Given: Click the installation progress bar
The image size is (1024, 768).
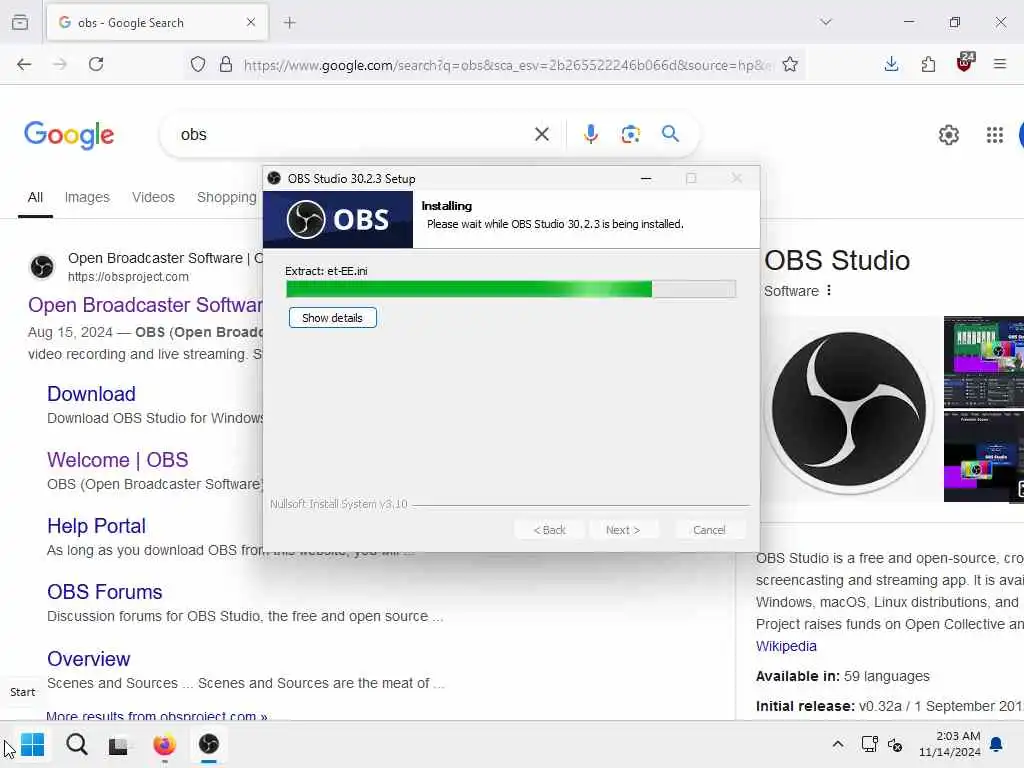Looking at the screenshot, I should [x=511, y=289].
